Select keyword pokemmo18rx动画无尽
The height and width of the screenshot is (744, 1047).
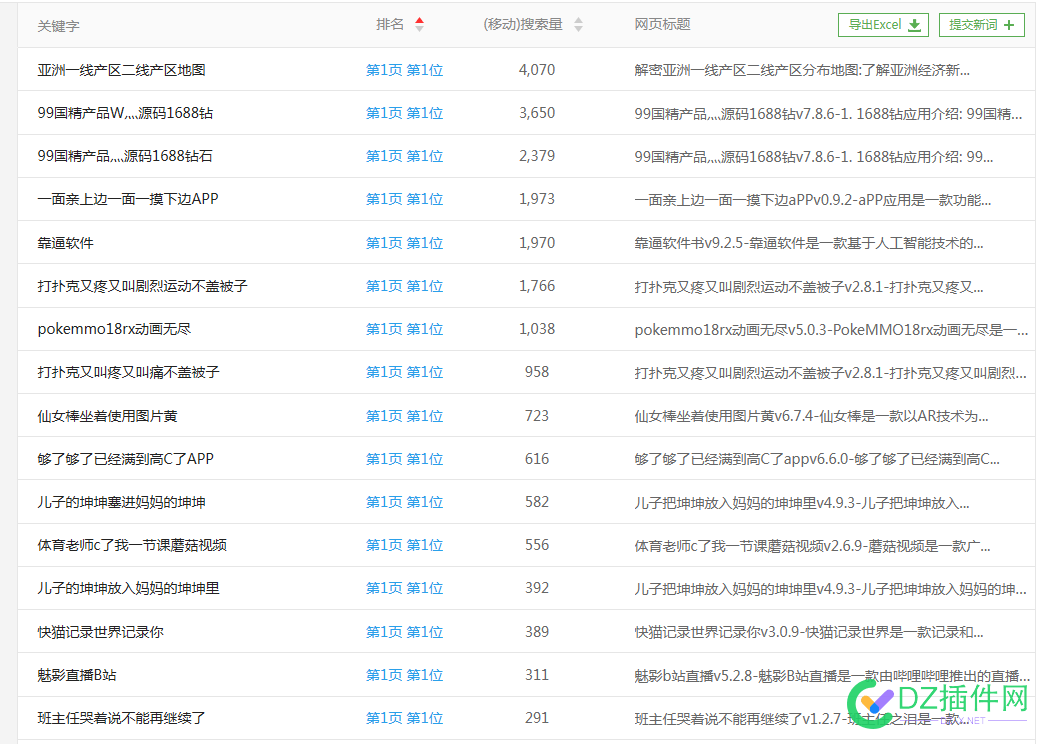point(114,329)
